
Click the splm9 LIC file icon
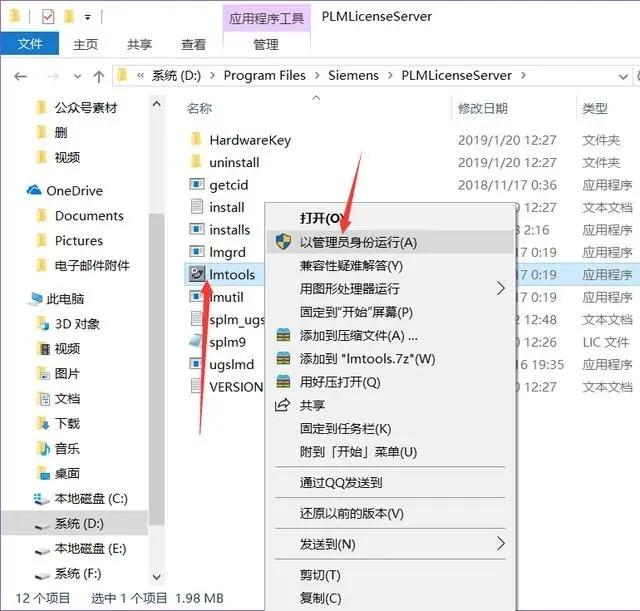click(196, 342)
